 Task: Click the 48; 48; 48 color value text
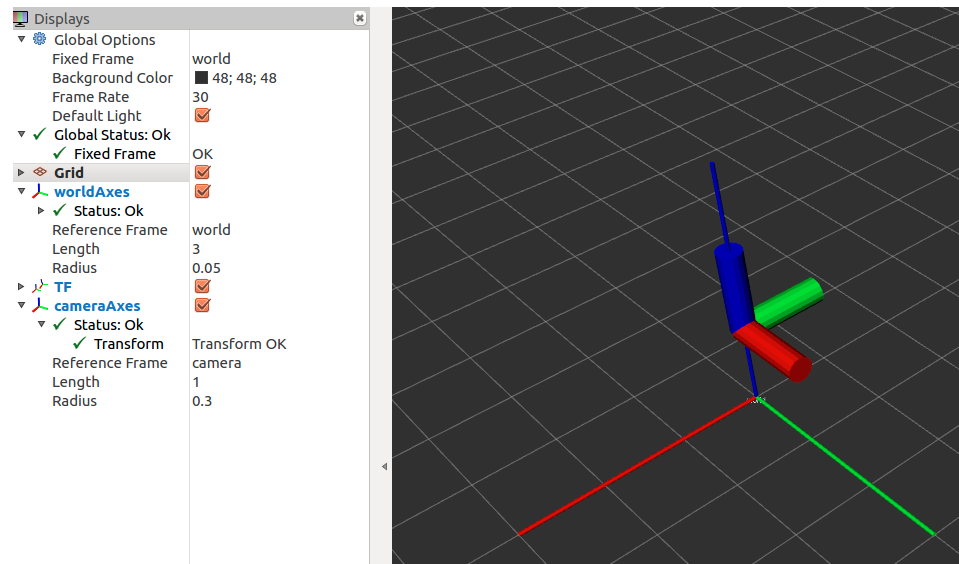tap(244, 78)
